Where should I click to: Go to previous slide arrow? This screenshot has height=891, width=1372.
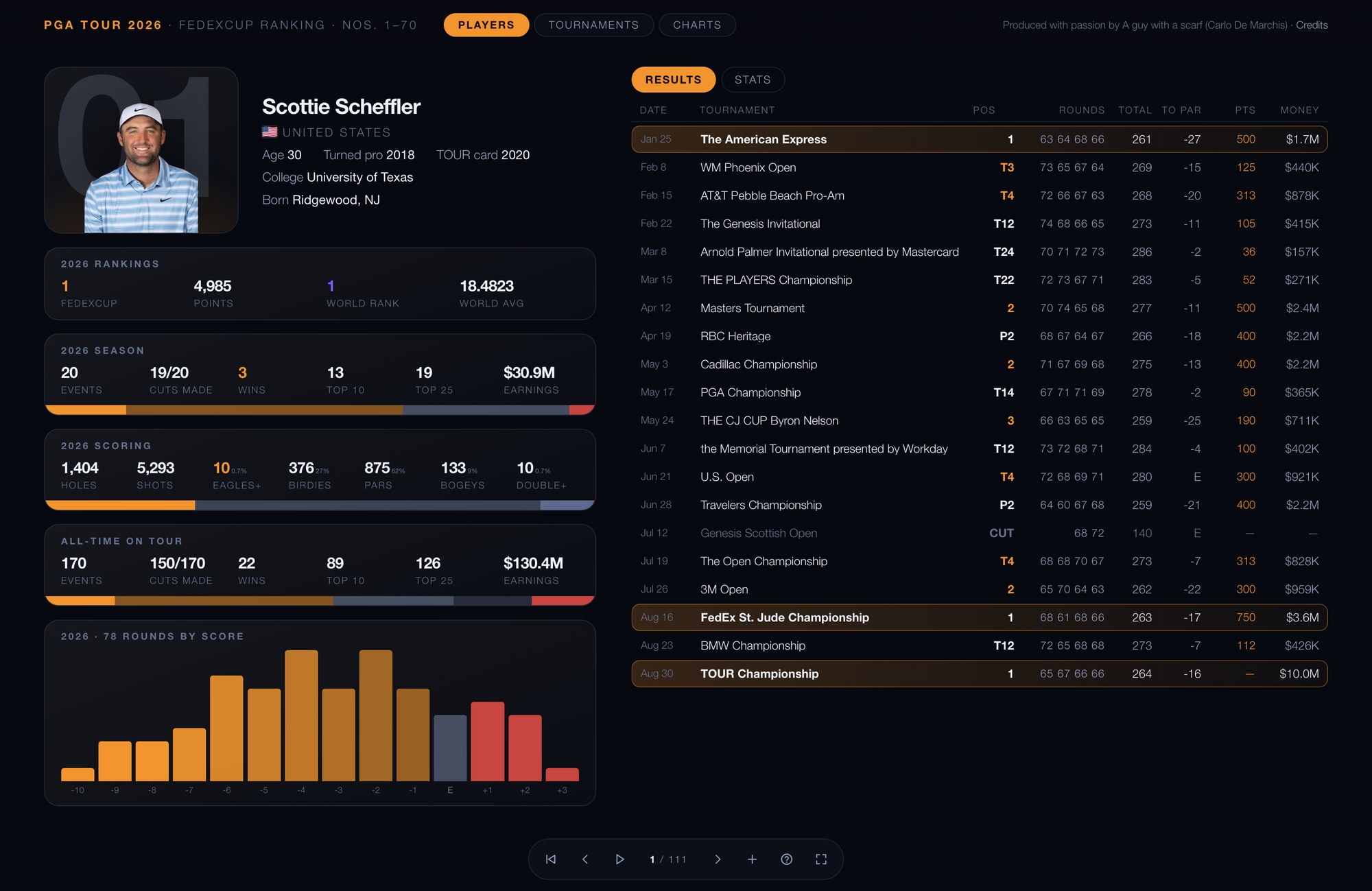coord(585,859)
